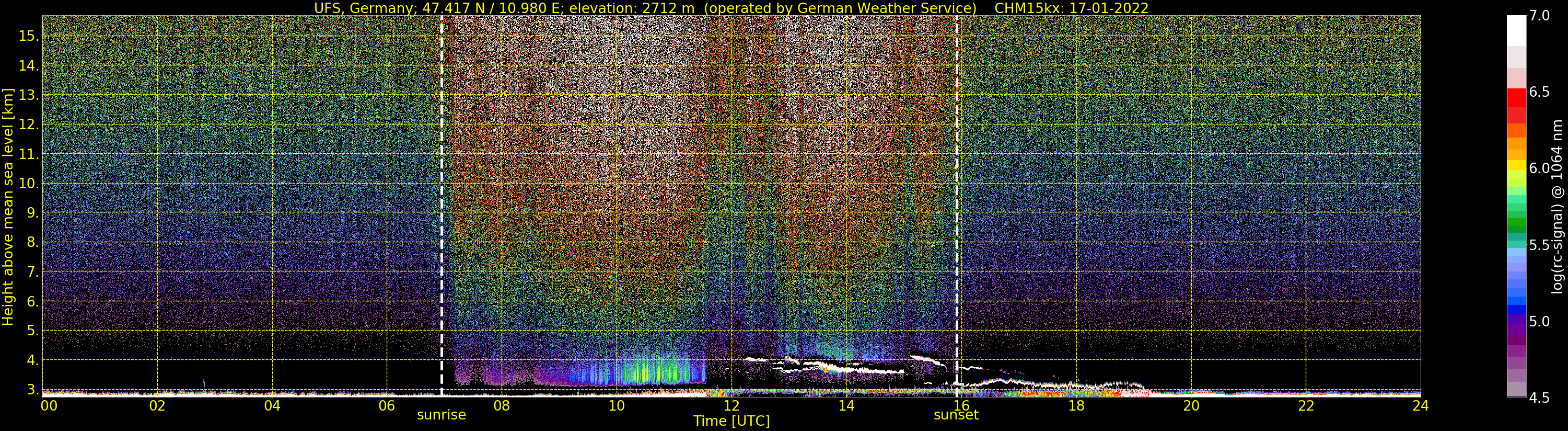Click the time axis tick '16'
The height and width of the screenshot is (431, 1568).
point(961,405)
